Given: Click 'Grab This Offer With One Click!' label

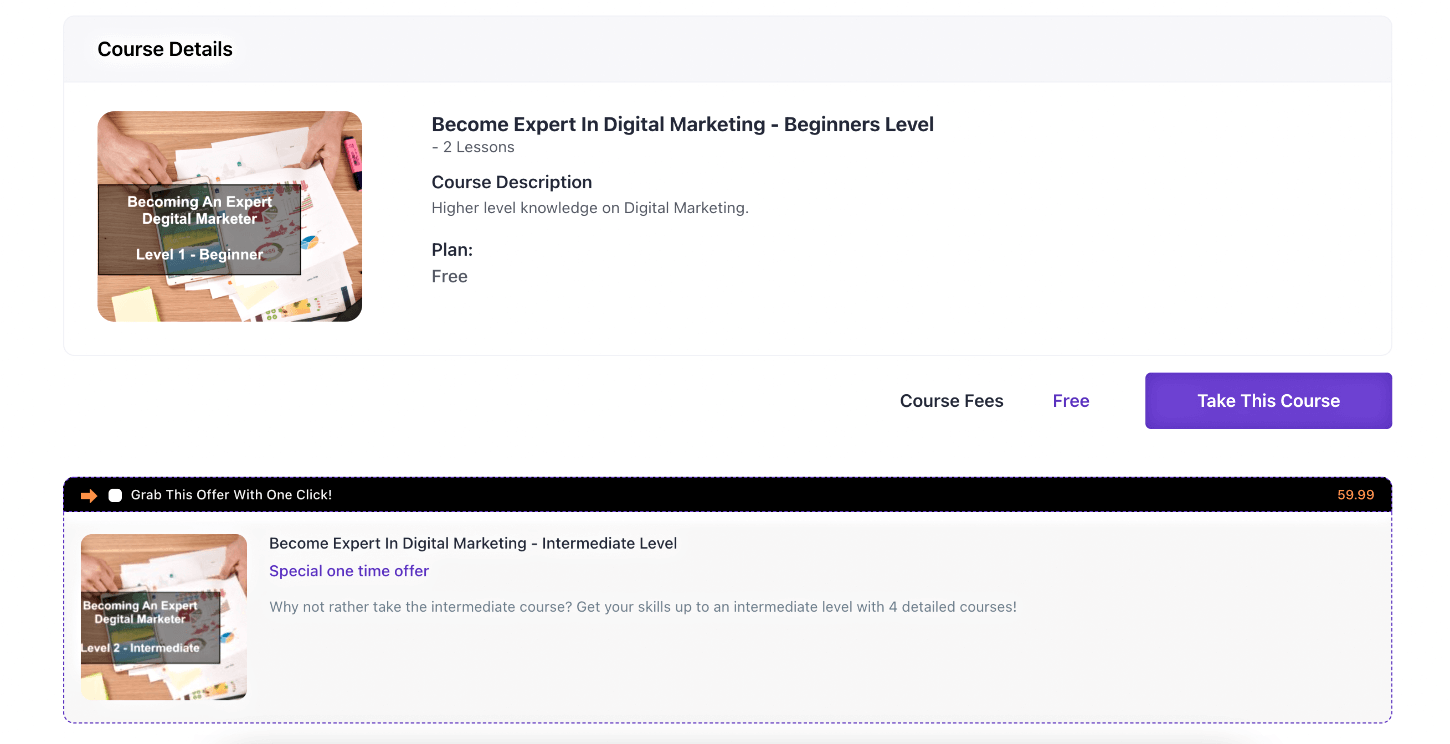Looking at the screenshot, I should (x=231, y=495).
